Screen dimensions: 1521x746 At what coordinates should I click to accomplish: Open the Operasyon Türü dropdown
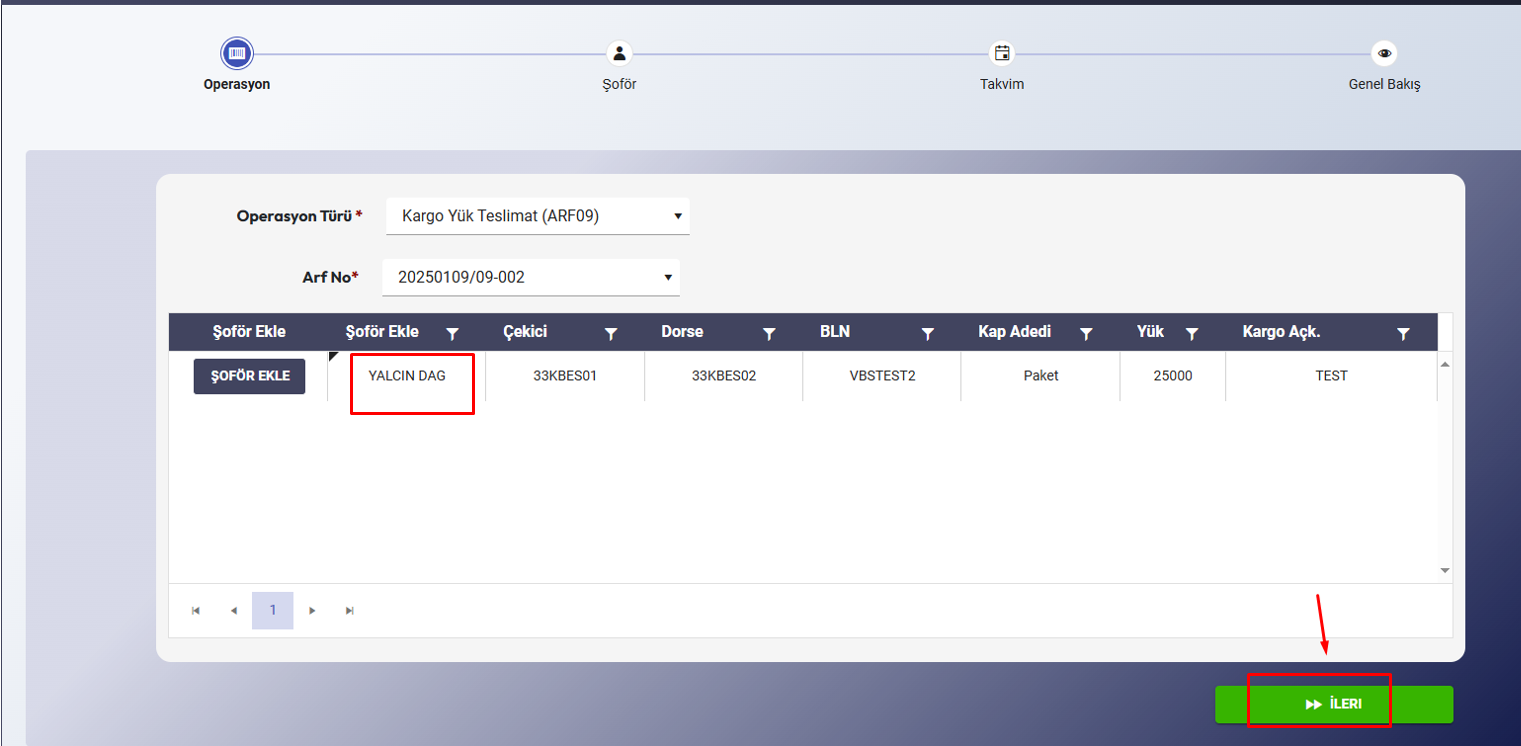point(537,216)
